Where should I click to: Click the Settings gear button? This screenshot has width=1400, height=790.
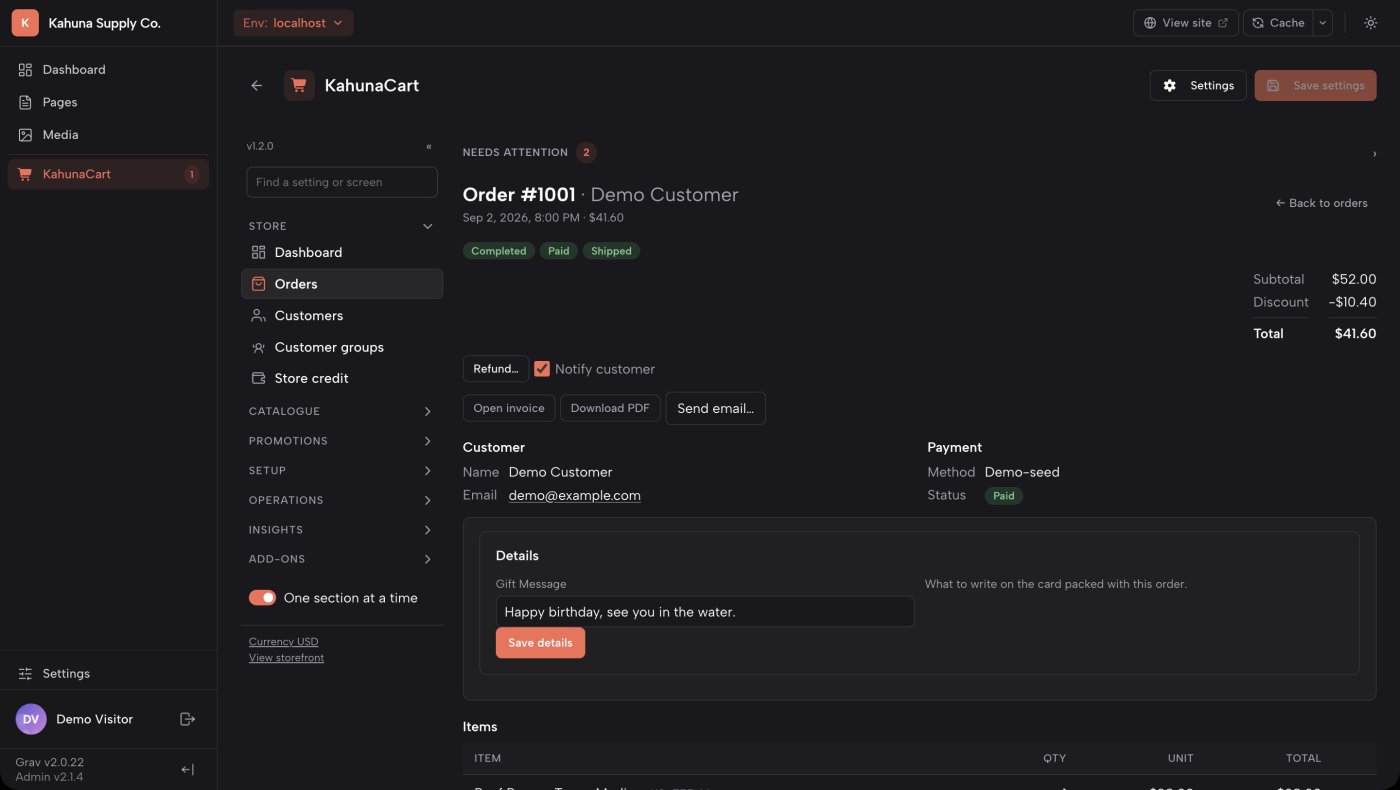point(1198,86)
